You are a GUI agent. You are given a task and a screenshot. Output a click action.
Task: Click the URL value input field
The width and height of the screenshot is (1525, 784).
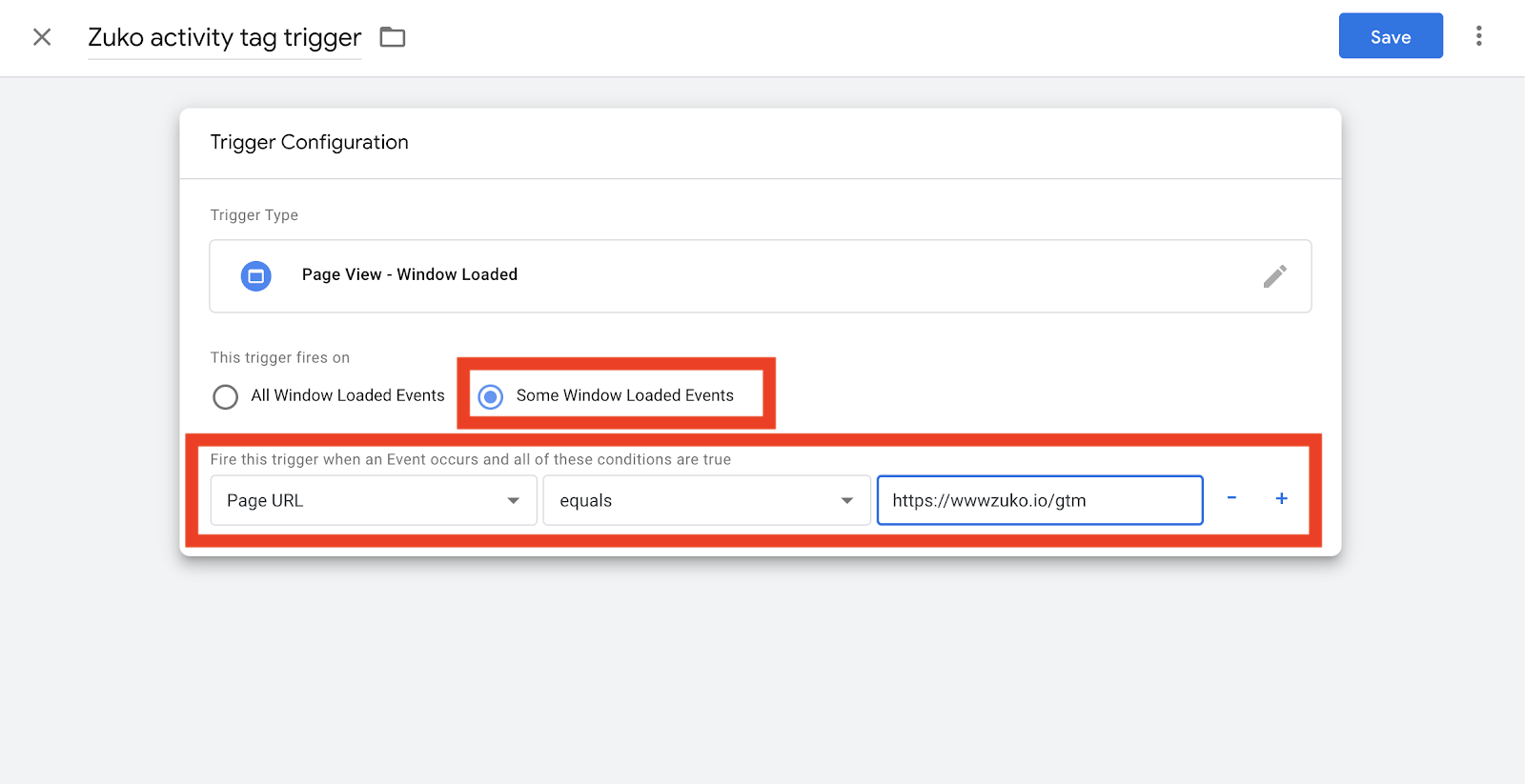tap(1040, 500)
